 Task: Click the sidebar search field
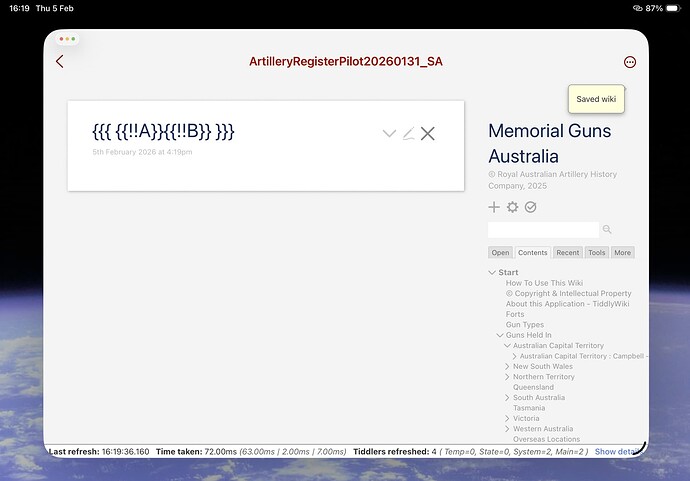(x=543, y=230)
